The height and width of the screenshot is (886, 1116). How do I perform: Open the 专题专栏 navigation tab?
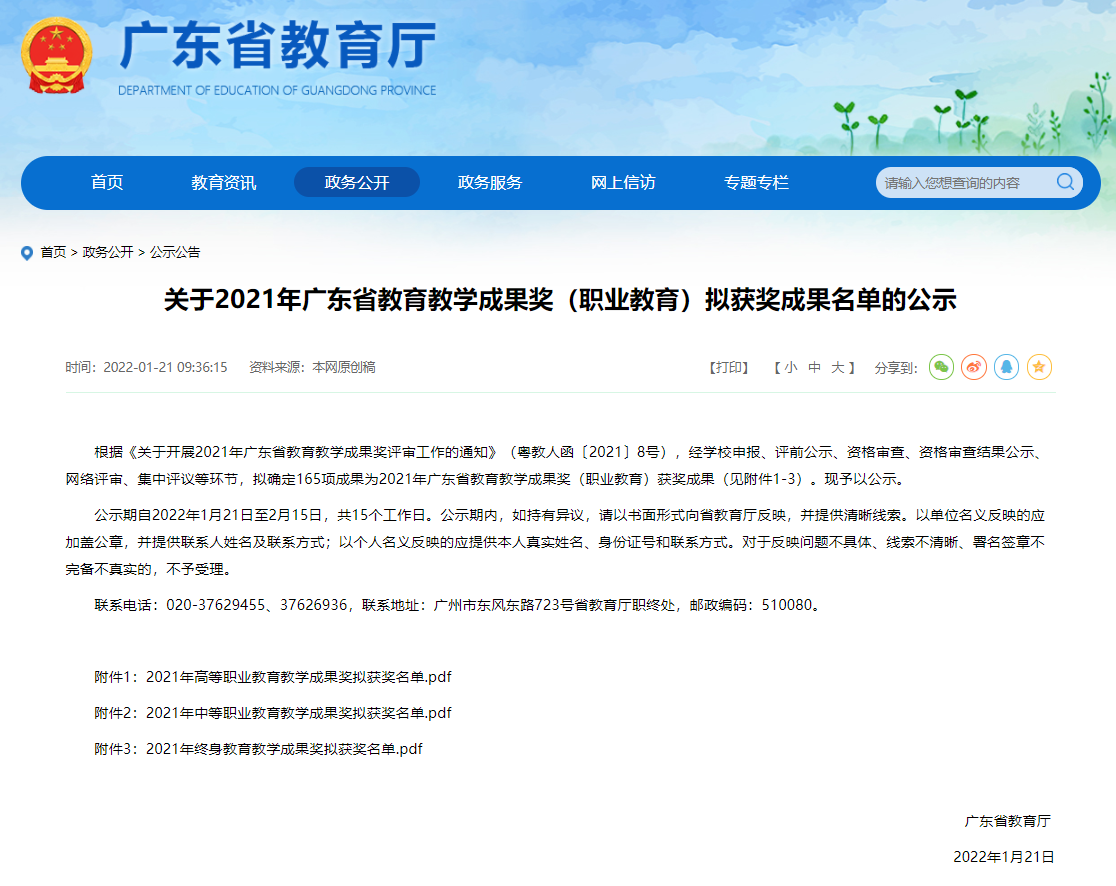click(756, 182)
